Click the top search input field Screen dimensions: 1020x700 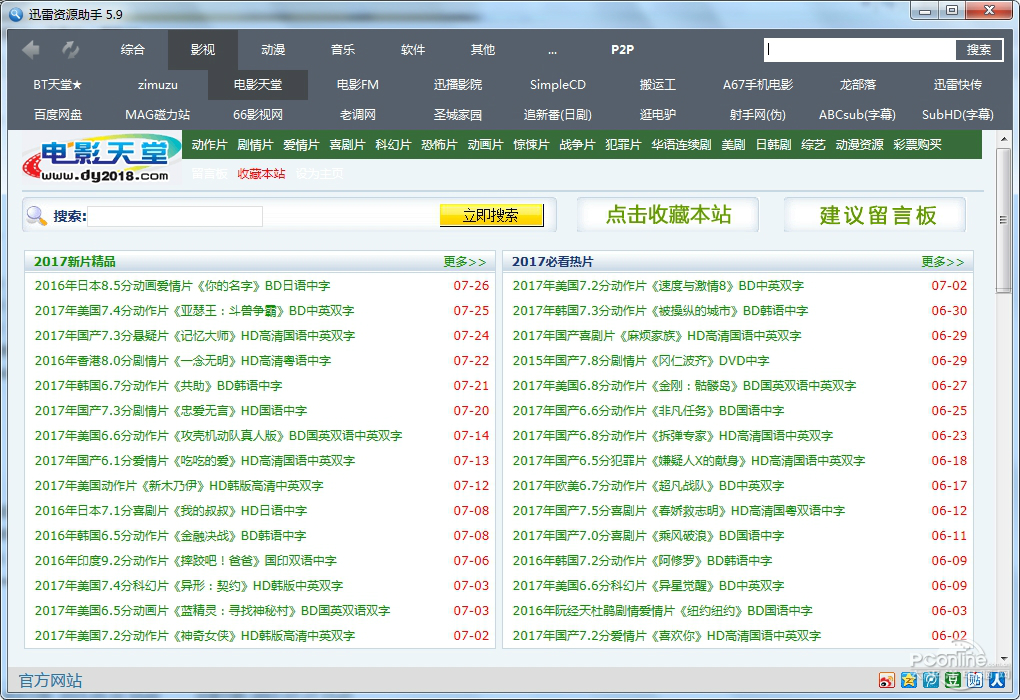point(860,50)
